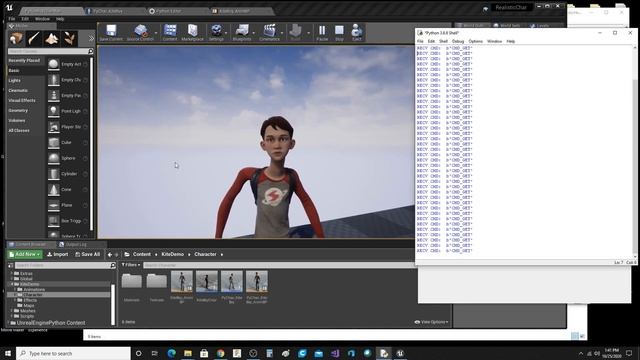Screen dimensions: 640x360
Task: Open the Unreal Editor Window menu
Action: click(42, 19)
